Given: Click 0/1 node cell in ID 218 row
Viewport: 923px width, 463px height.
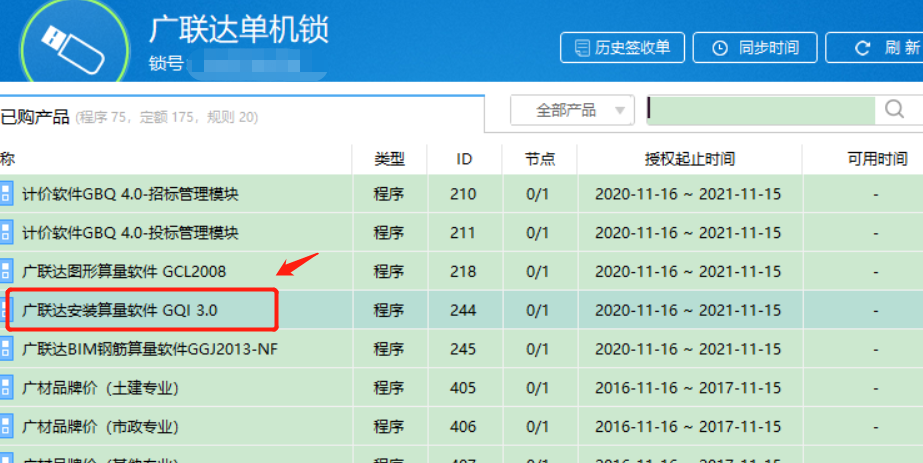Looking at the screenshot, I should [537, 271].
